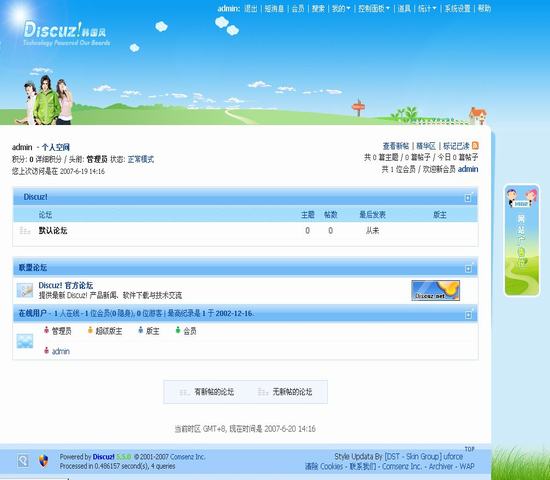Click the 详细积分 link
The width and height of the screenshot is (550, 480).
coord(48,159)
